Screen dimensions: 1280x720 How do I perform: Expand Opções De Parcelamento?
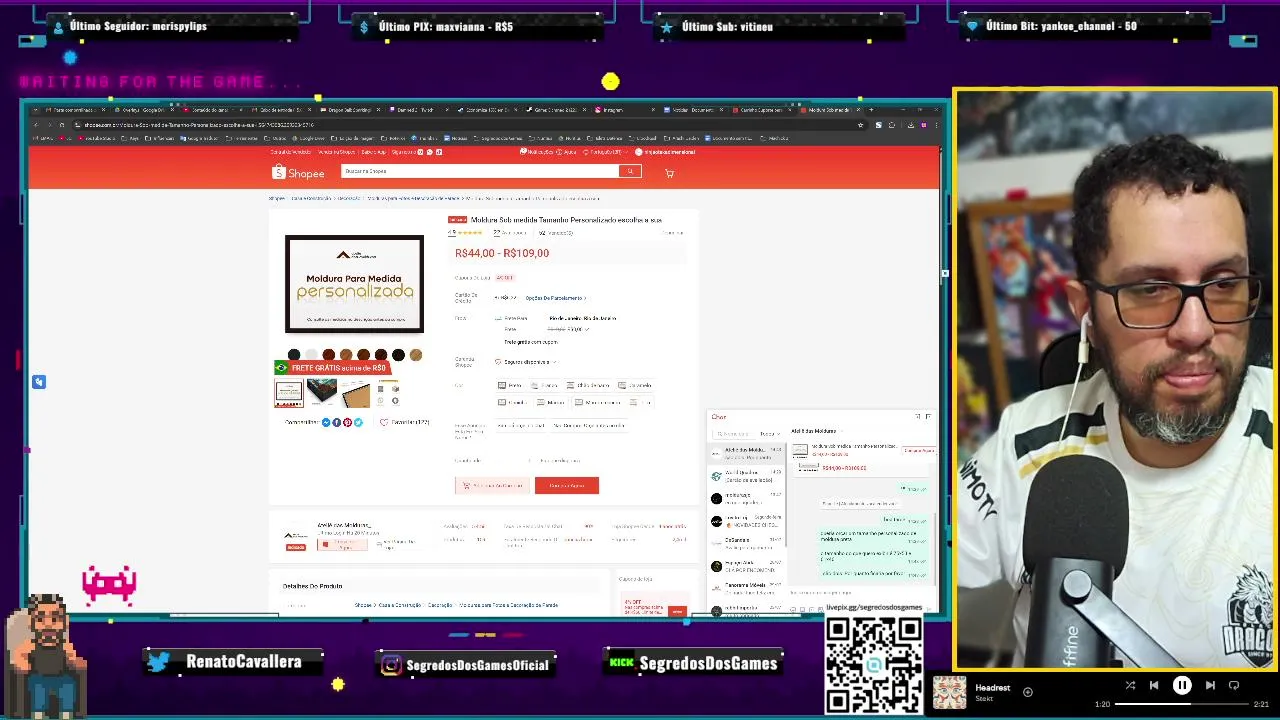point(556,298)
